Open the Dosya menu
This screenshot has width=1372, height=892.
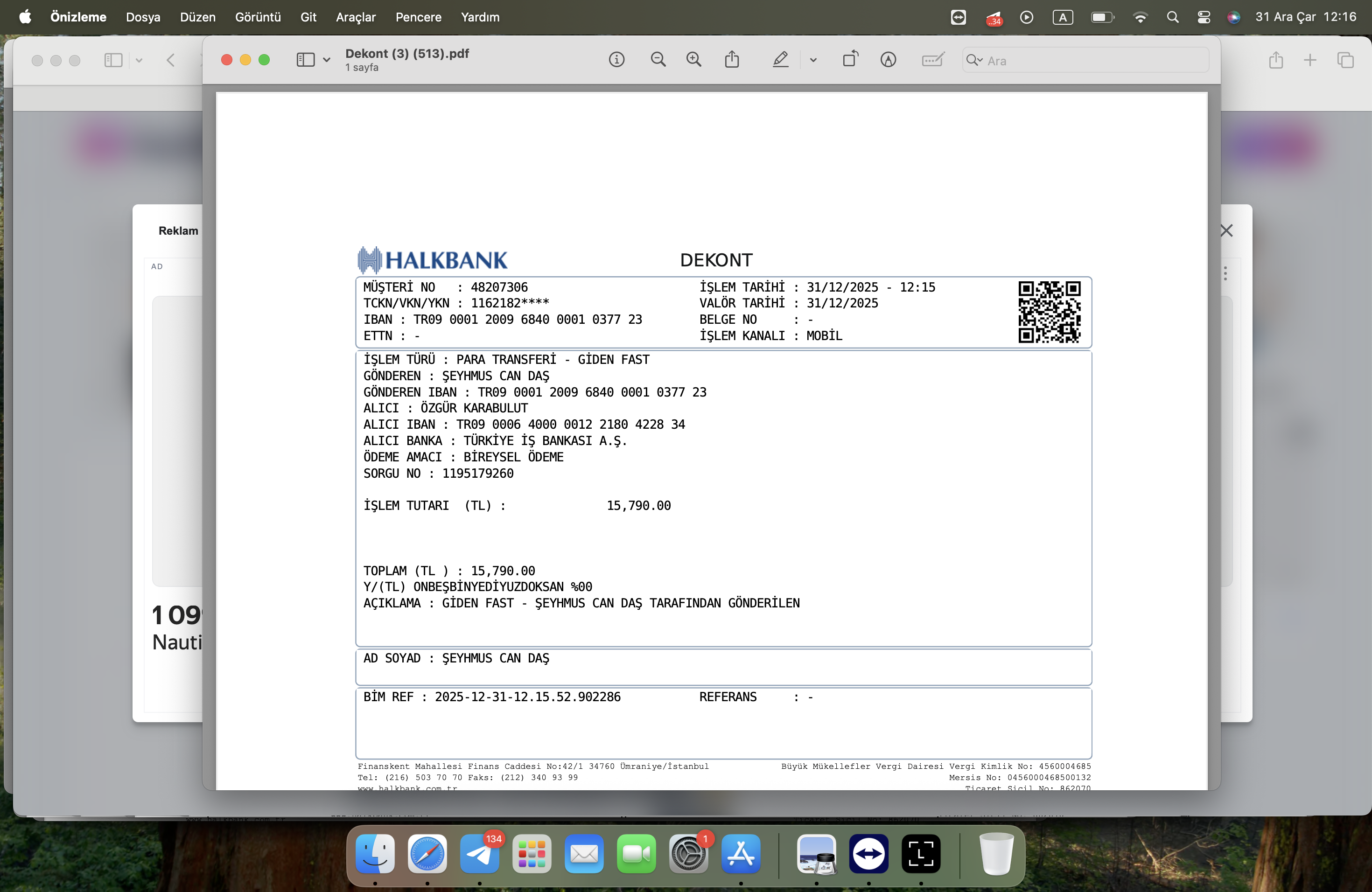143,17
